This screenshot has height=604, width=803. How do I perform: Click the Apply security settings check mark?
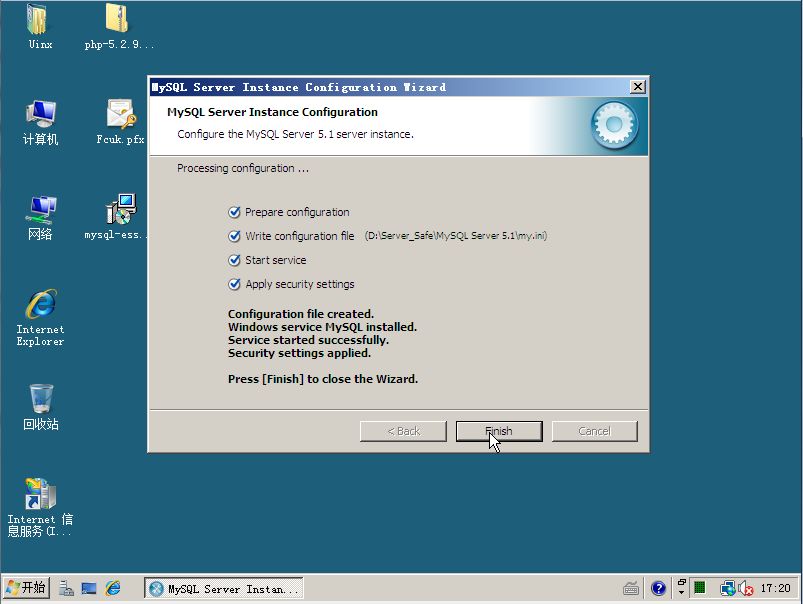234,284
